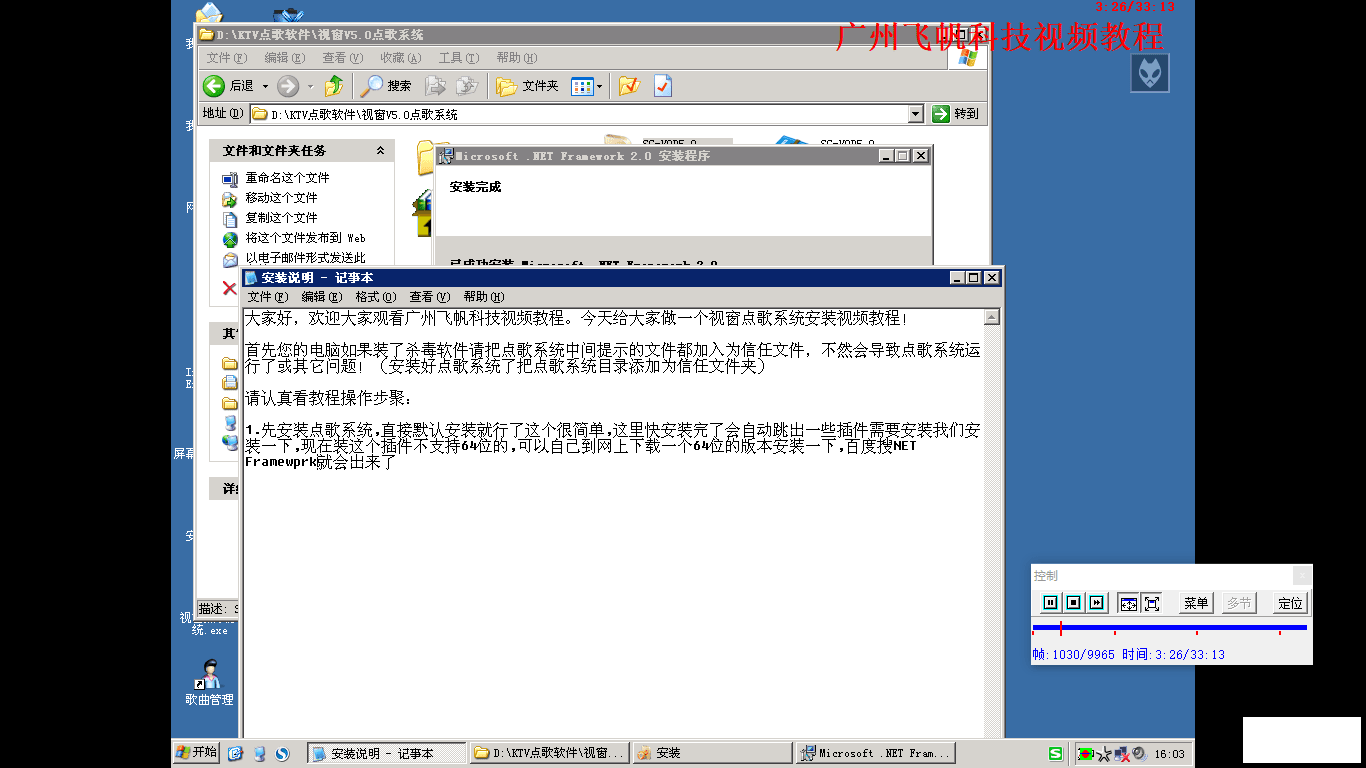Toggle fit-to-window display mode in 控制 panel
Viewport: 1366px width, 768px height.
click(x=1128, y=603)
